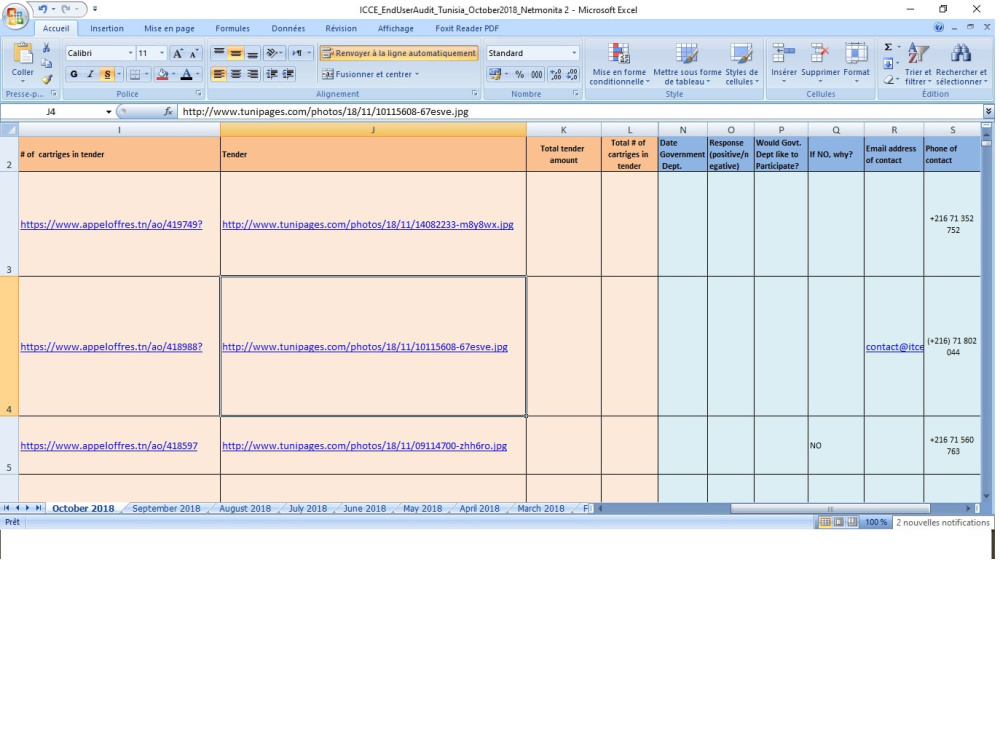Open Trier et filtrer menu

(x=918, y=64)
